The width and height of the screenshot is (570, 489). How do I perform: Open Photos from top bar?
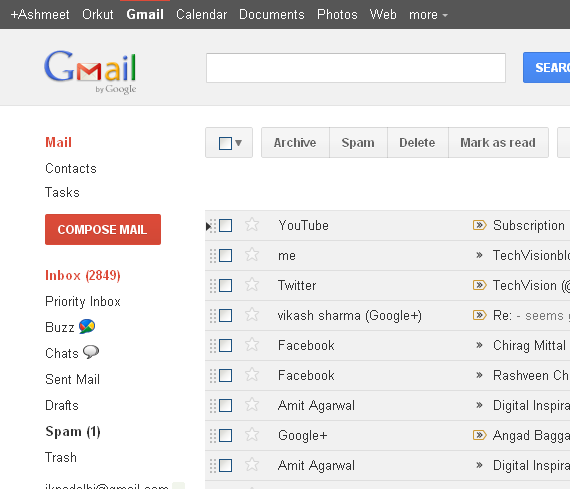[x=337, y=15]
